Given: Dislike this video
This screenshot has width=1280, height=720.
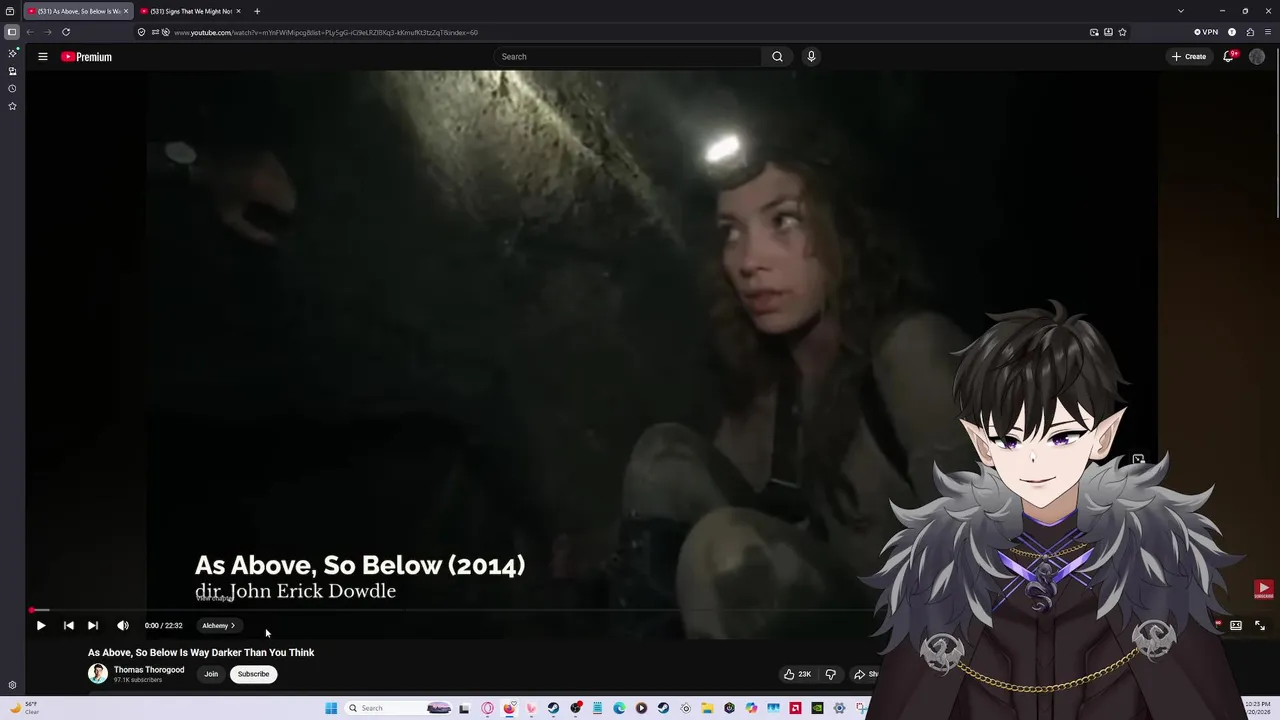Looking at the screenshot, I should point(830,674).
